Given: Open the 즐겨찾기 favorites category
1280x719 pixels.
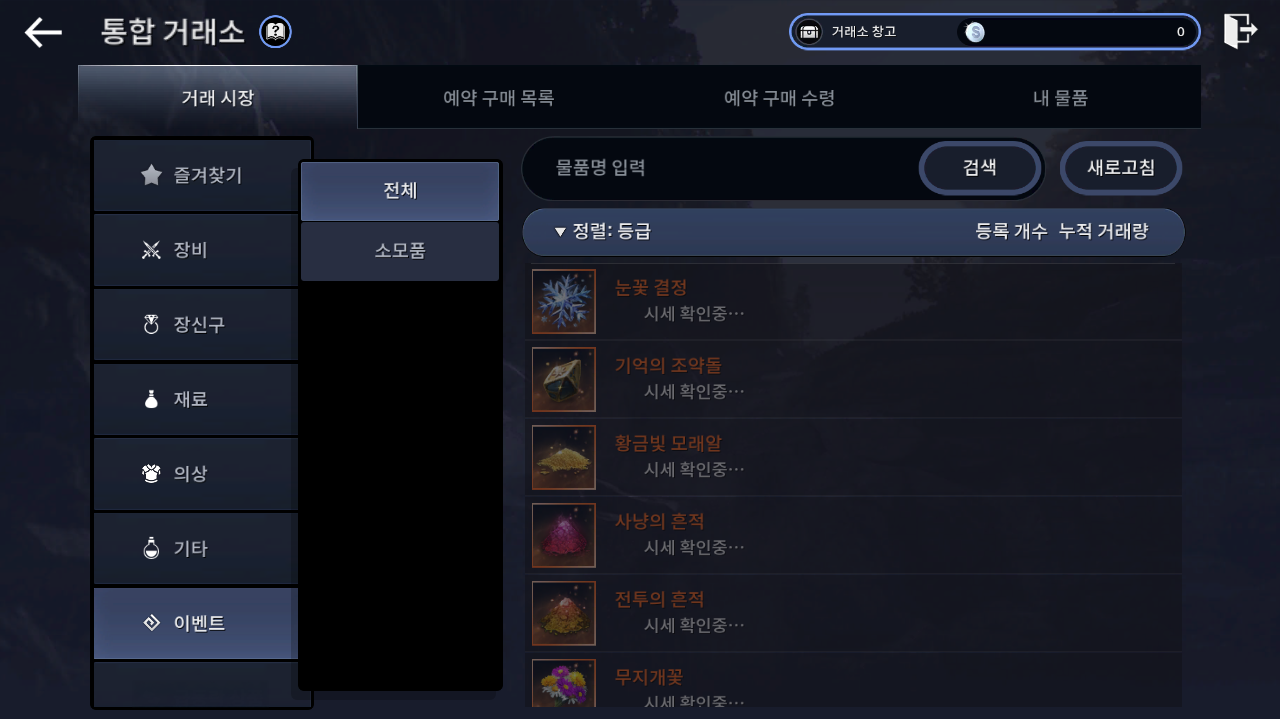Looking at the screenshot, I should (x=196, y=176).
